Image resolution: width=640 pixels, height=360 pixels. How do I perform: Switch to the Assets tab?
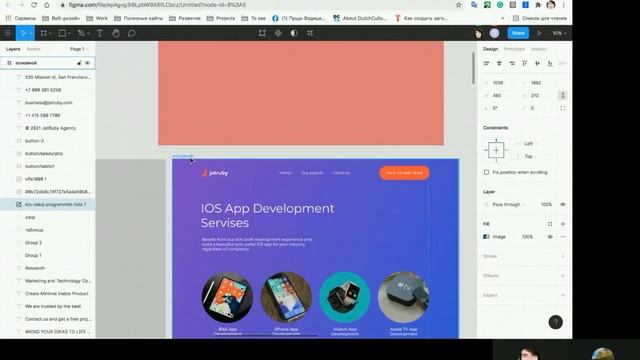[33, 49]
